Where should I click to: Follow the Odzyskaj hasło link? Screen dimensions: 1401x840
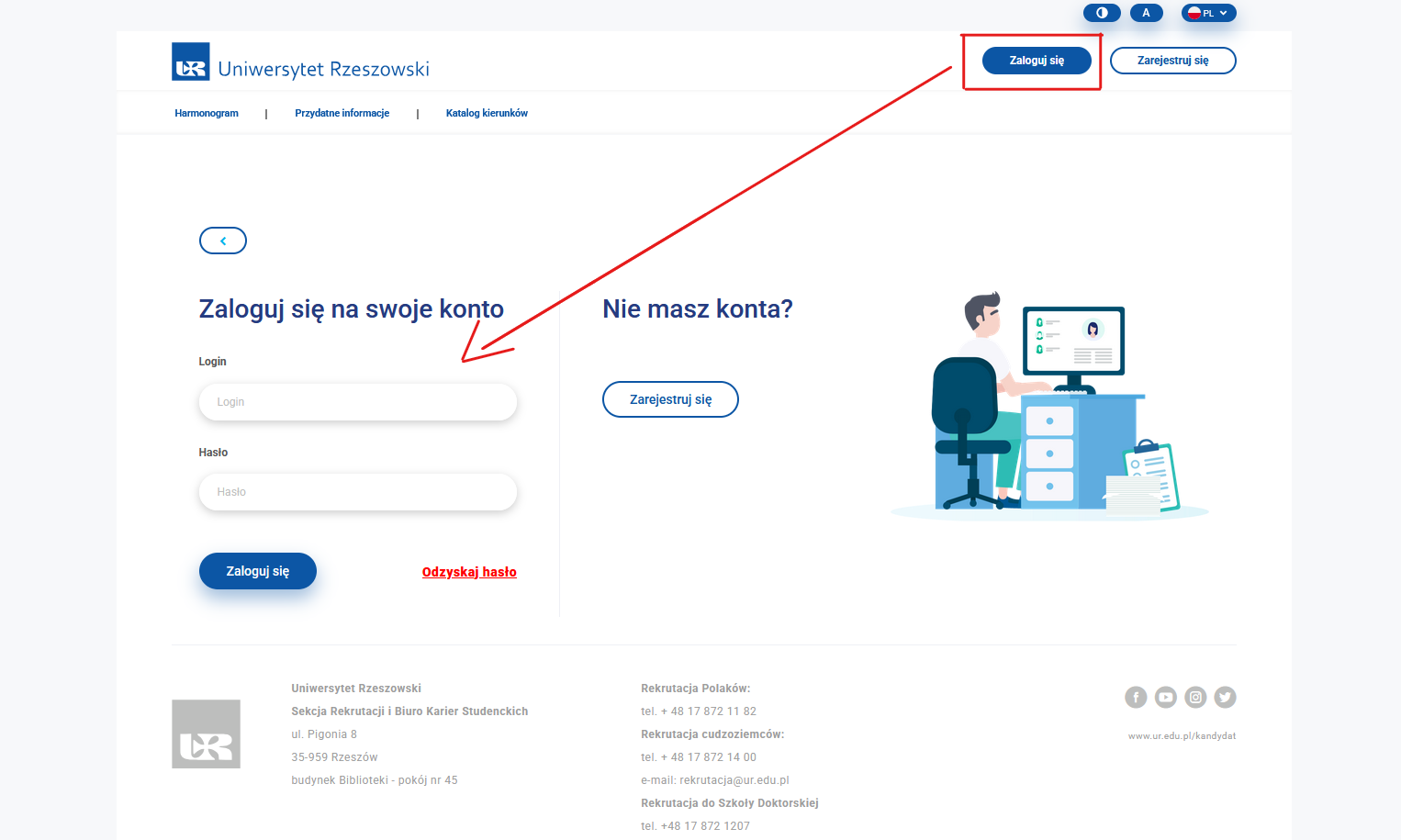[x=469, y=572]
